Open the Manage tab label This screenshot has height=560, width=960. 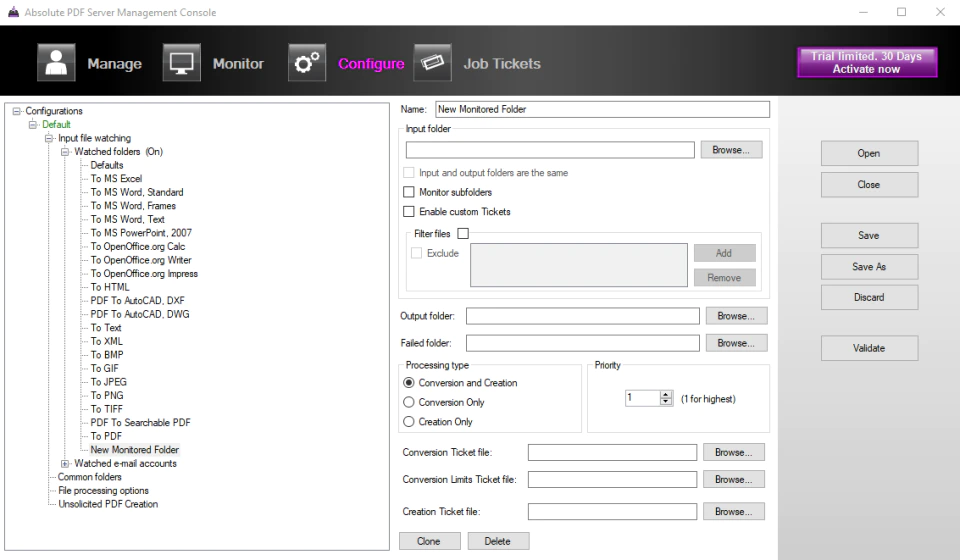(x=114, y=64)
